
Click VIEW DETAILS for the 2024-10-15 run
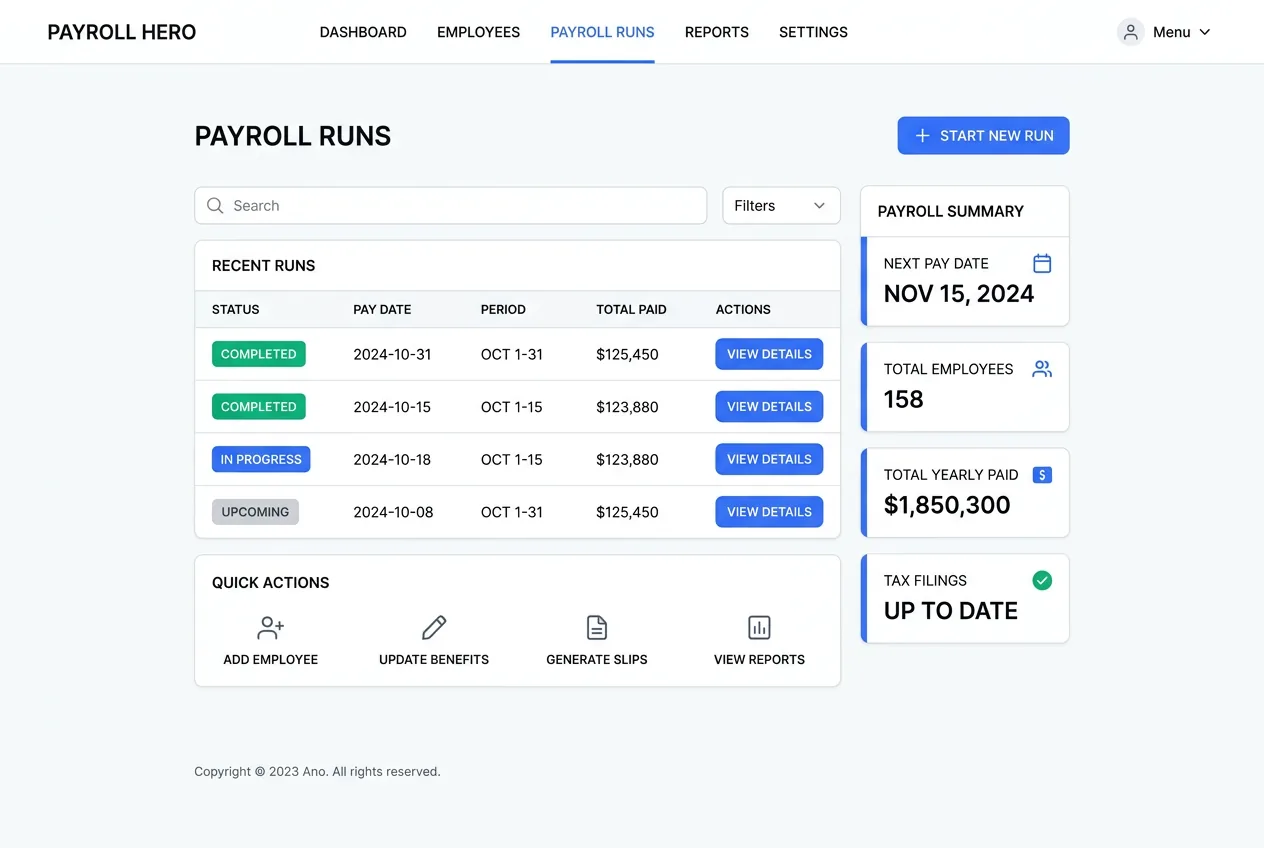point(769,406)
